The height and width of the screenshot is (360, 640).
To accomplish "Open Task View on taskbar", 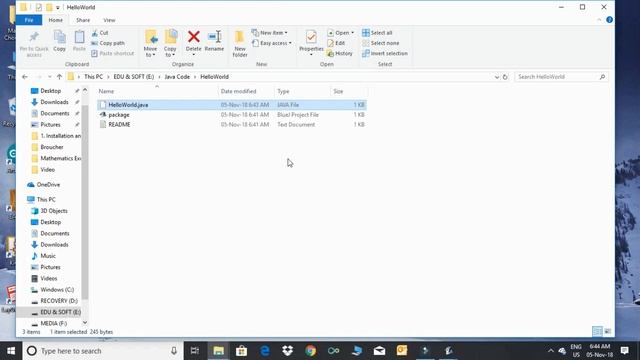I will 195,351.
